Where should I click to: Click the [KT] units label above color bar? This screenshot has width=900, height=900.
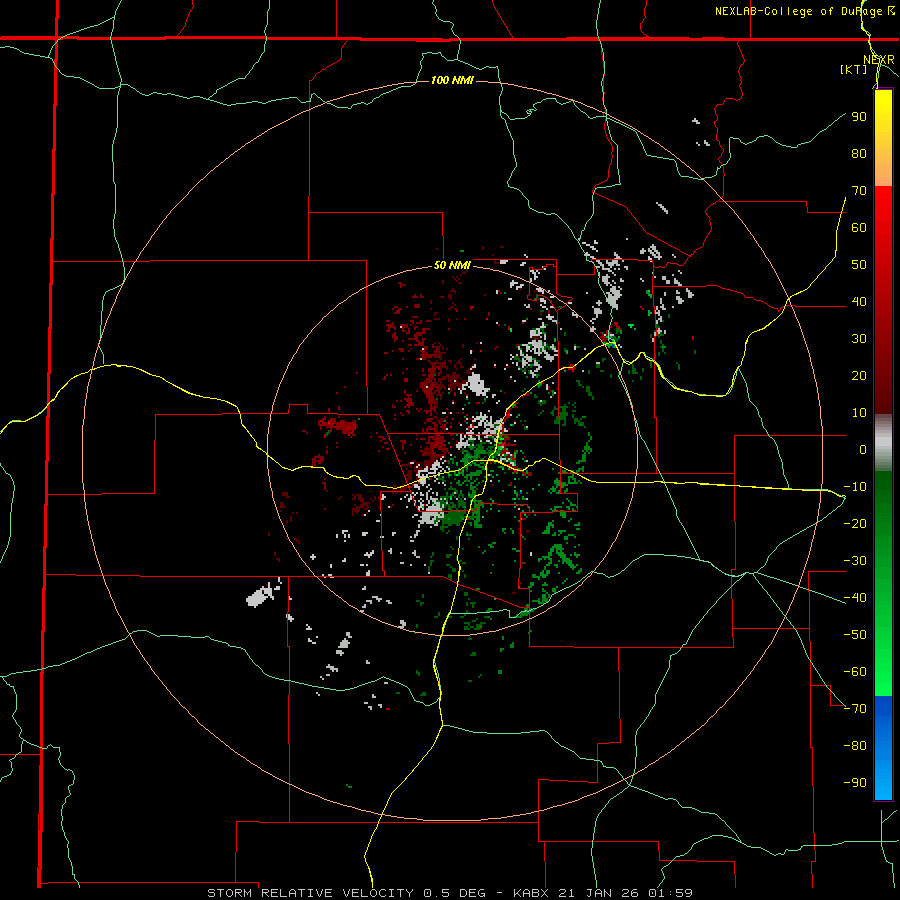(x=854, y=69)
